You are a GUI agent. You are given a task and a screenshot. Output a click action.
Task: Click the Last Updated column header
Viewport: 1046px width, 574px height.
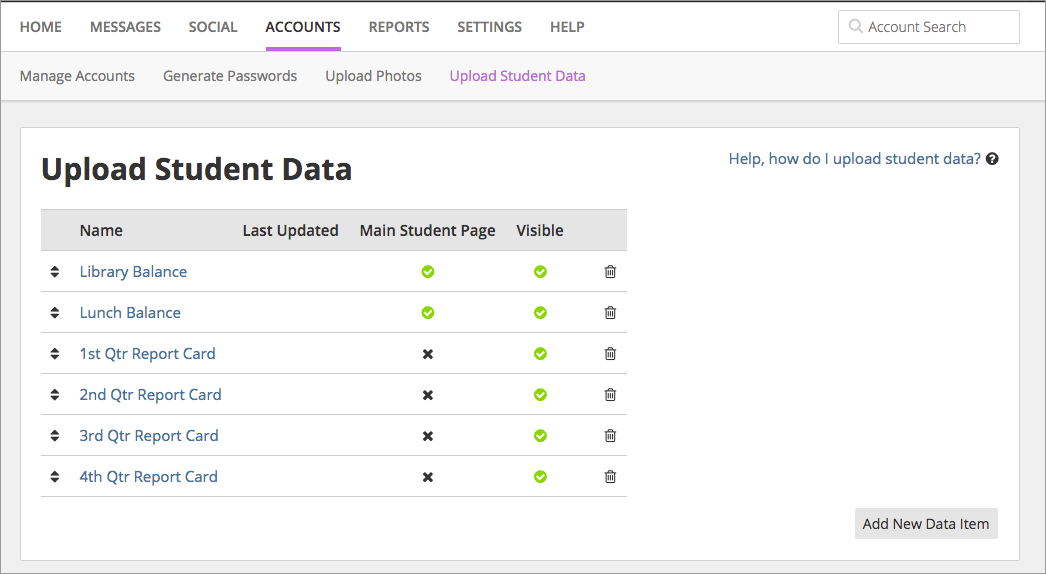tap(290, 230)
